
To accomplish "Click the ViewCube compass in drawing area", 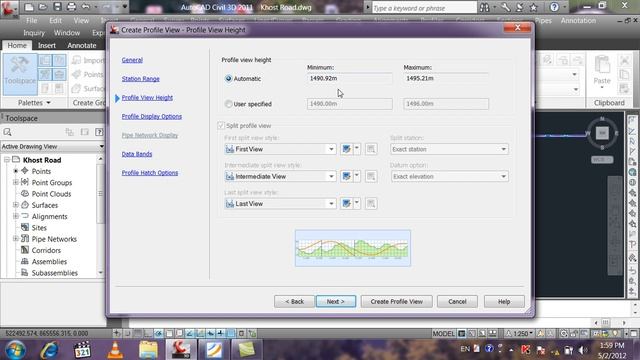I will click(602, 133).
